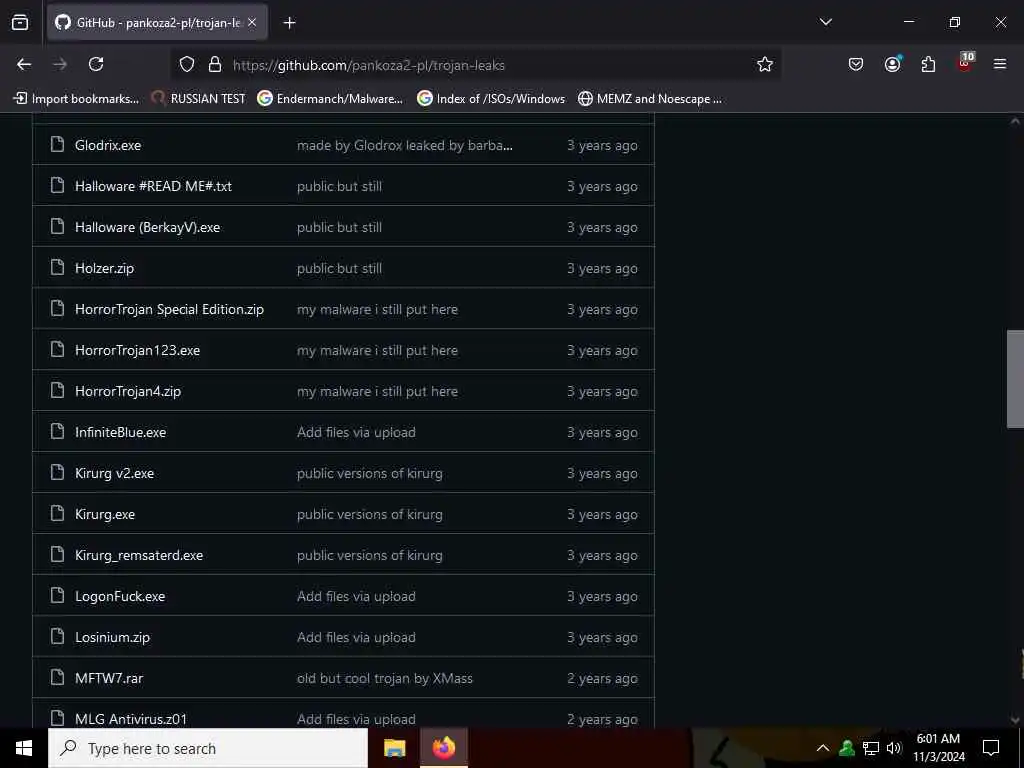Open Kirurg.exe file link
Viewport: 1024px width, 768px height.
pyautogui.click(x=104, y=515)
